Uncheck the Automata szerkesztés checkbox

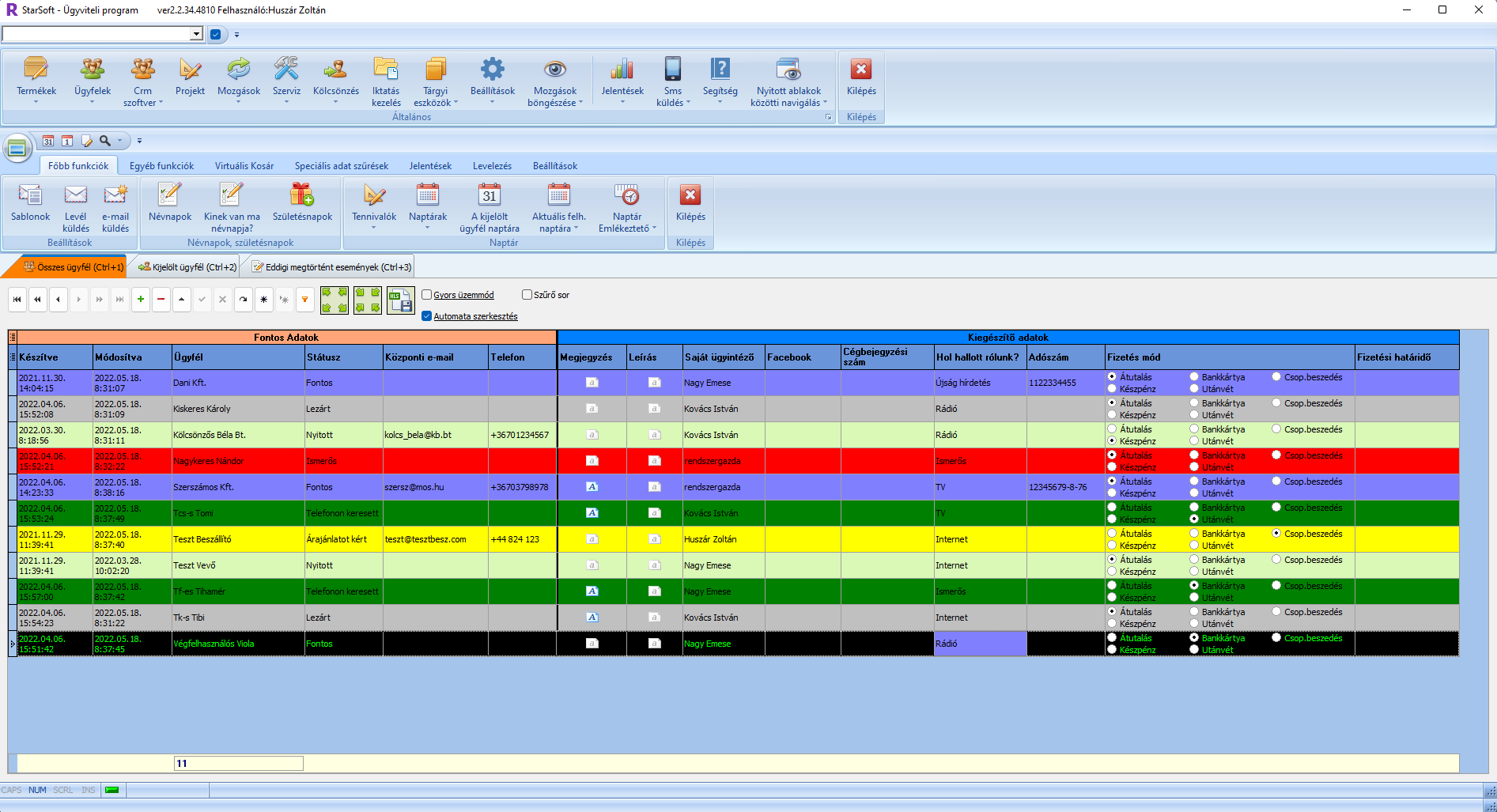(x=427, y=316)
